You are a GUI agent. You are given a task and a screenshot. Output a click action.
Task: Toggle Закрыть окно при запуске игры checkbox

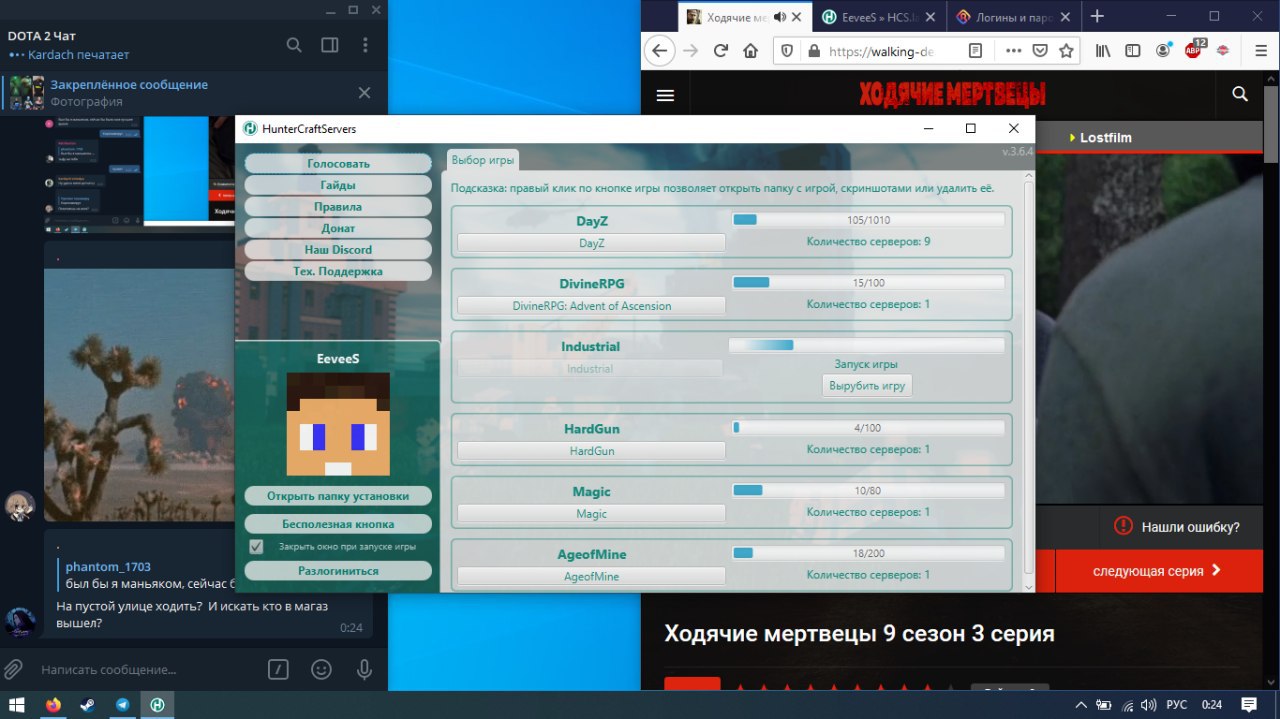[x=256, y=547]
